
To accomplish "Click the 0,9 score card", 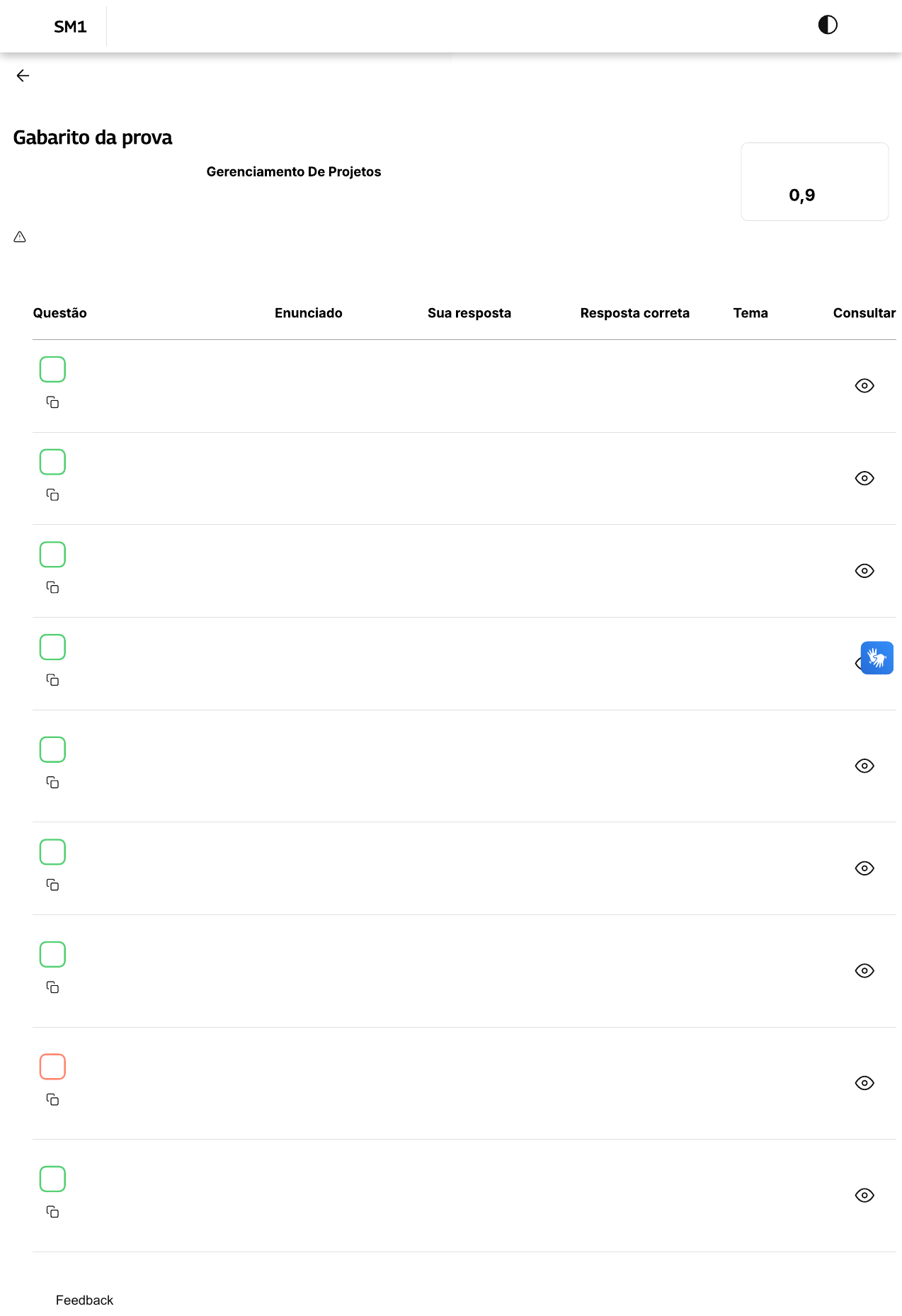I will [x=814, y=182].
